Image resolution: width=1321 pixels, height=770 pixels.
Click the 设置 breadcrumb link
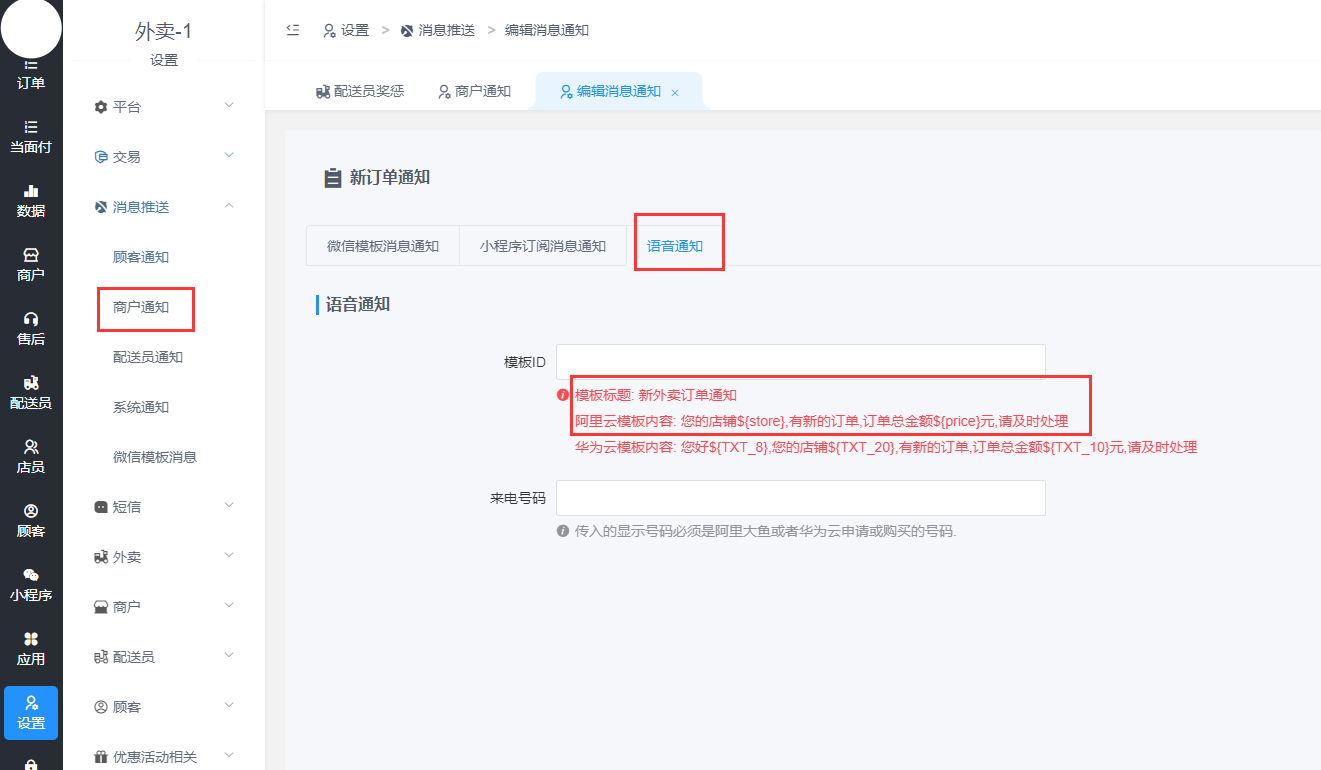click(x=346, y=30)
